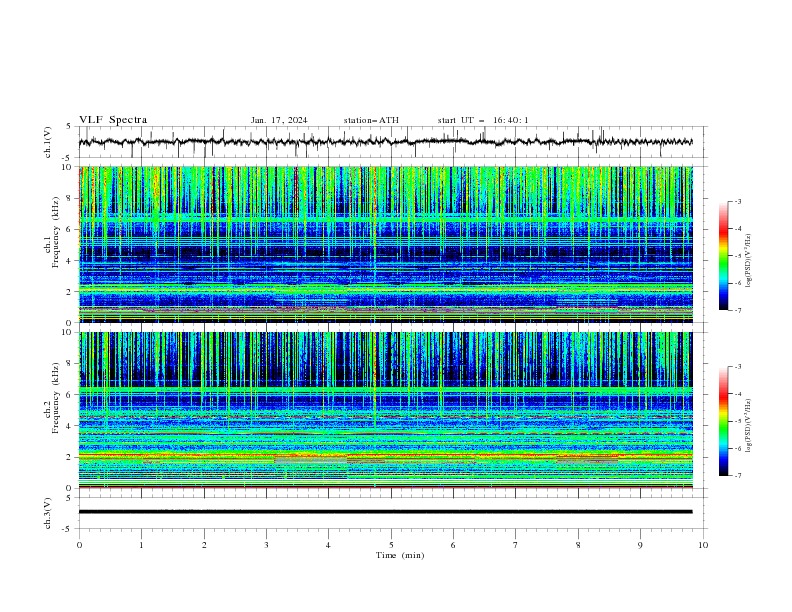The image size is (792, 612).
Task: Click the ch.2 color bar "-3" tick label
Action: click(x=738, y=367)
